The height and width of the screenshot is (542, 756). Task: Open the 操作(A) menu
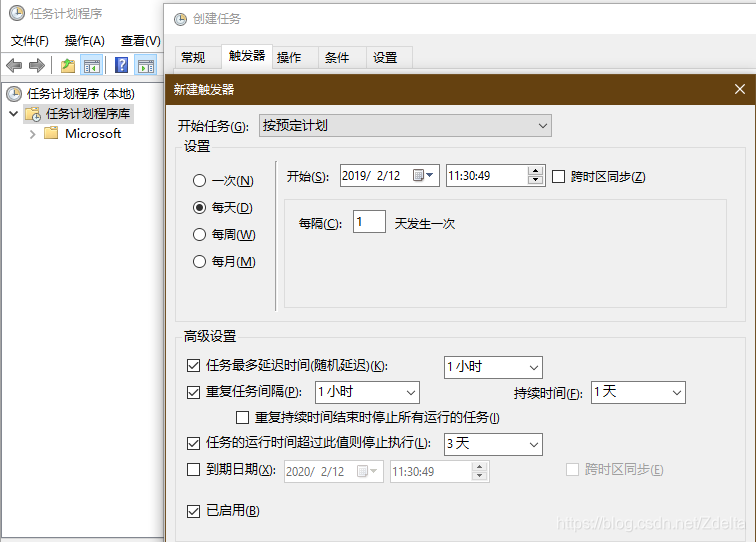85,41
